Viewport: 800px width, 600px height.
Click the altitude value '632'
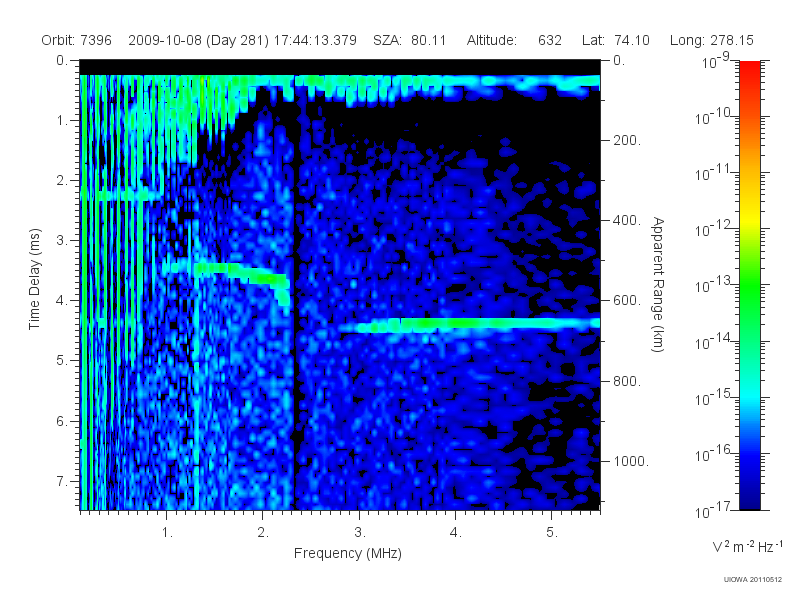click(x=550, y=40)
